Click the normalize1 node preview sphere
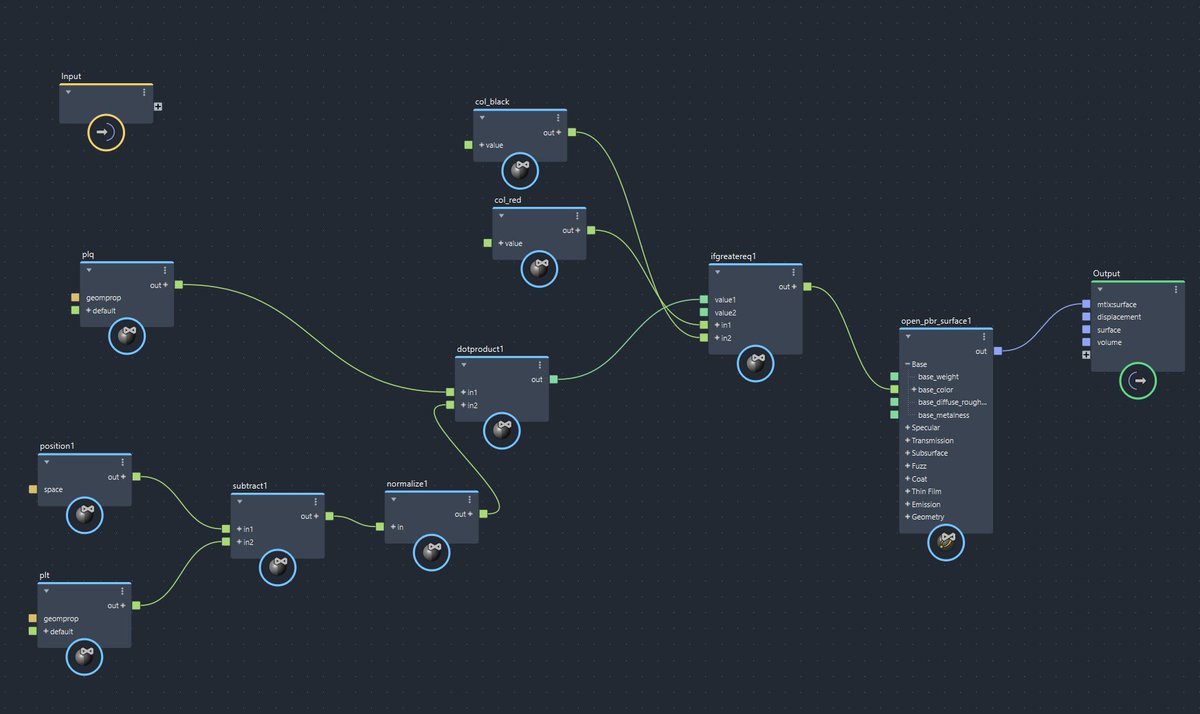Screen dimensions: 1200x714 (432, 553)
